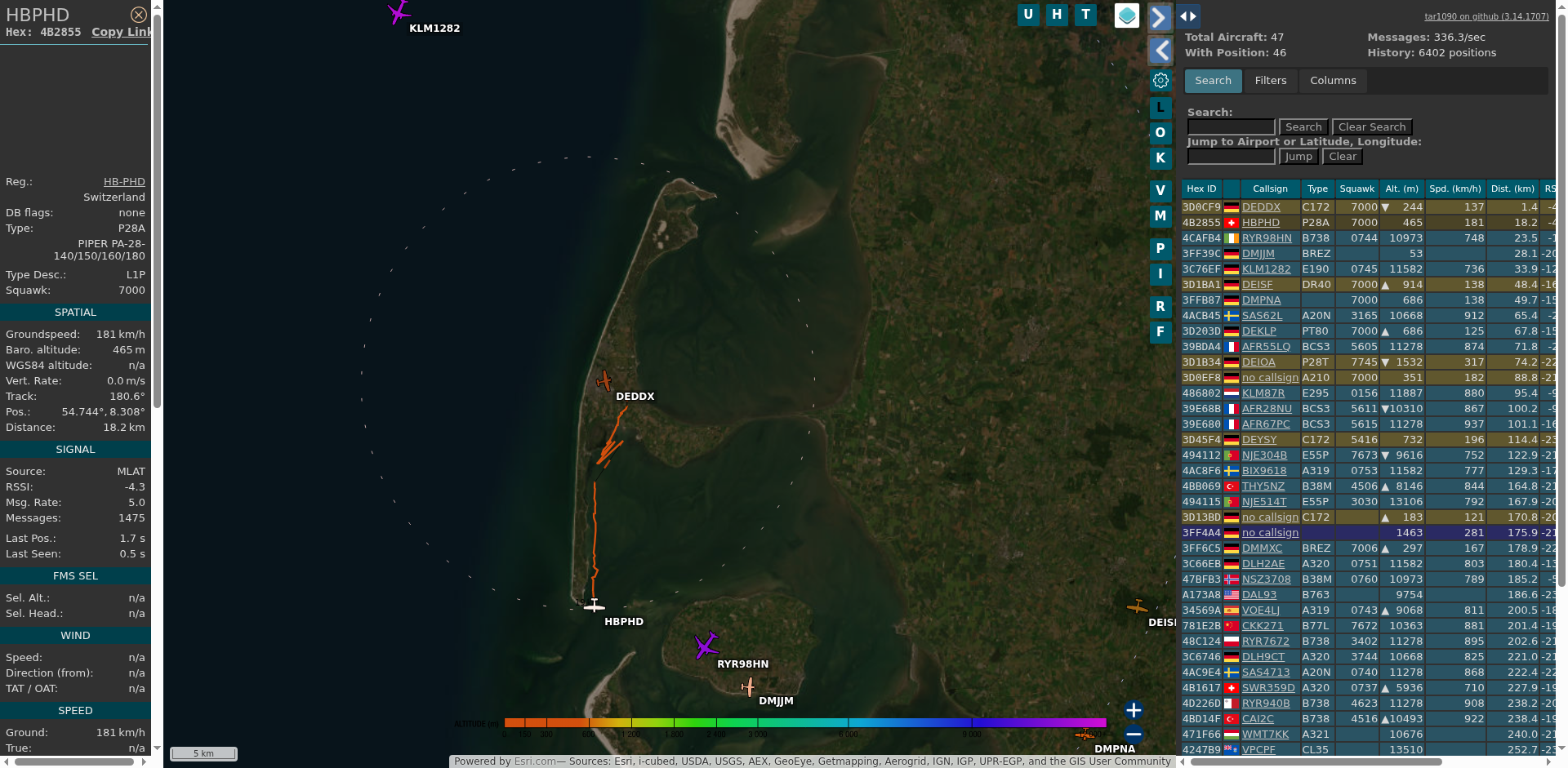Select the DMPNA aircraft icon on map
This screenshot has width=1568, height=768.
click(x=1085, y=735)
